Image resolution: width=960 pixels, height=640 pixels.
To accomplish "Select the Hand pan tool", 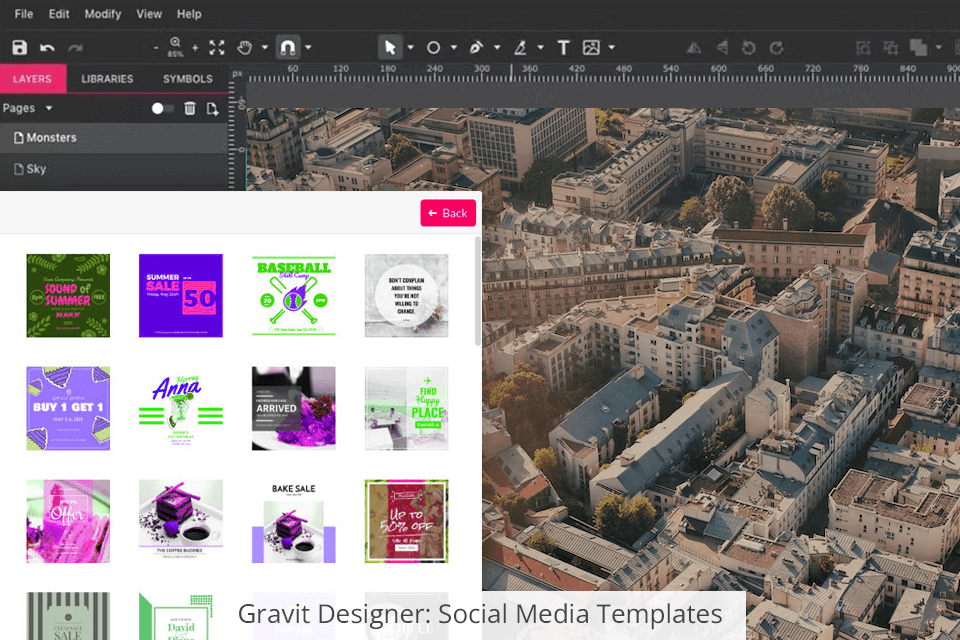I will coord(245,47).
